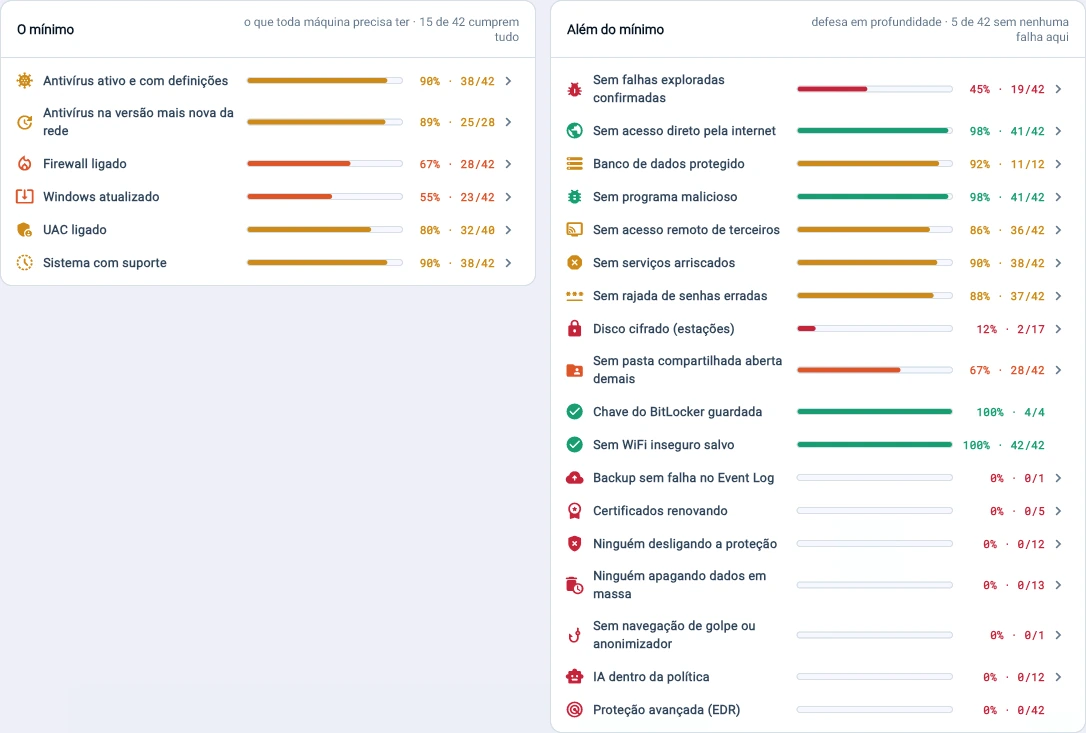Click the antivirus icon beside 'Antivírus ativo e com definições'
Viewport: 1086px width, 733px height.
point(24,81)
